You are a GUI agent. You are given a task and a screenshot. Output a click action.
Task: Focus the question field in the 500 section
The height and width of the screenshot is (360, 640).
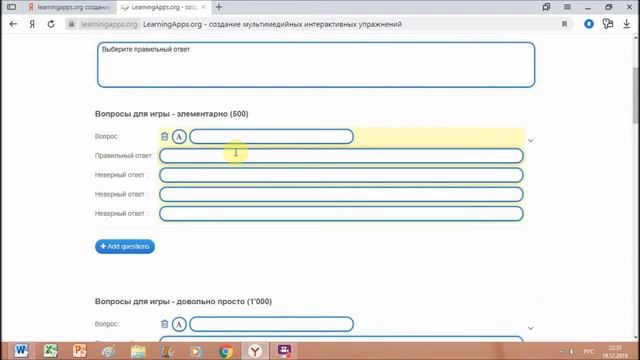[x=271, y=136]
